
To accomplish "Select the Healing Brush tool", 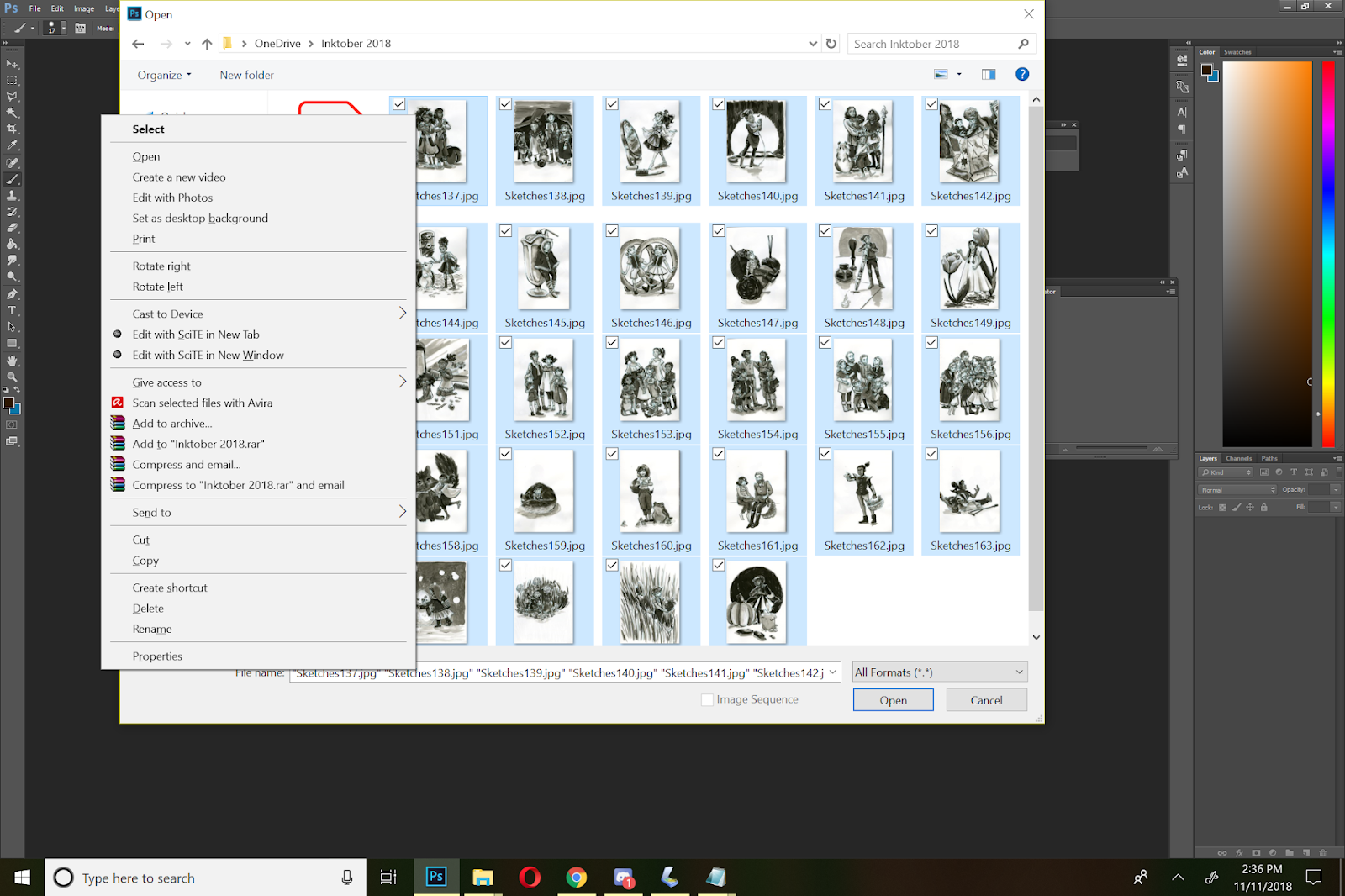I will [x=12, y=163].
